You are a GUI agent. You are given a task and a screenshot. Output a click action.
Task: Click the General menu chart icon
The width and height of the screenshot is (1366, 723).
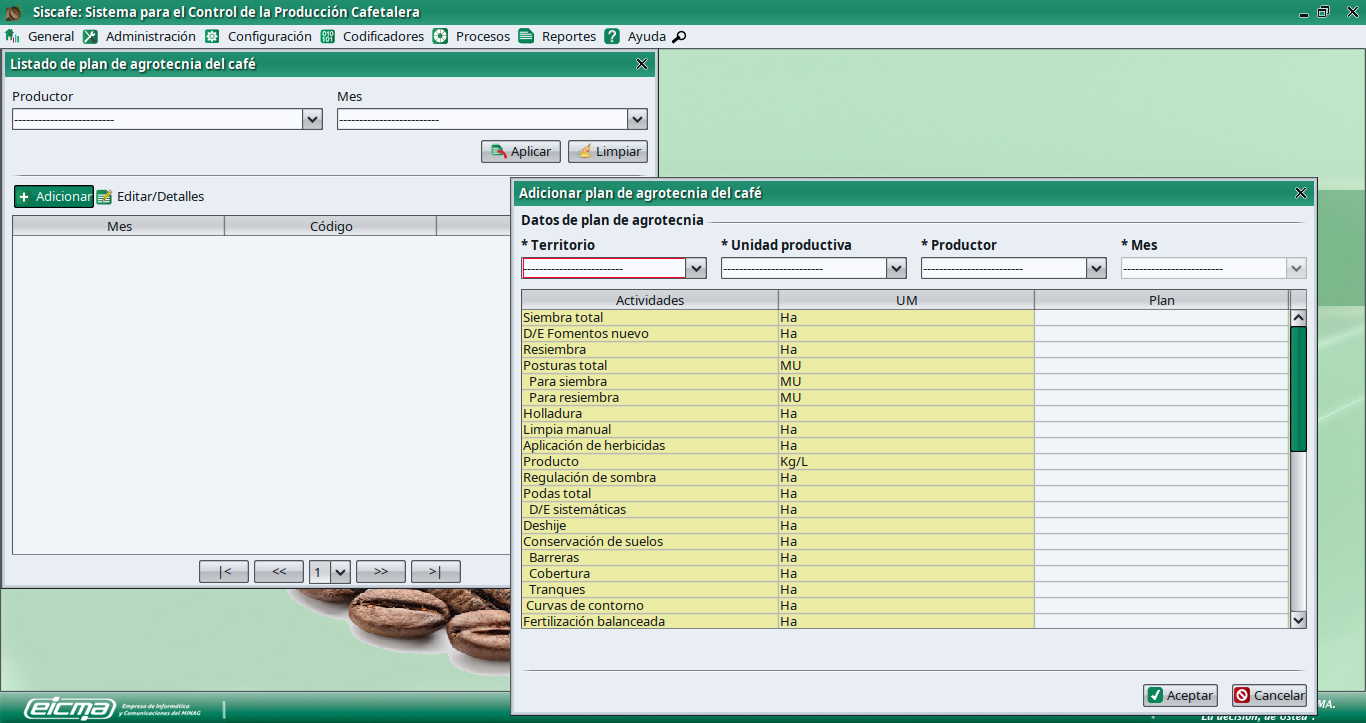[13, 36]
